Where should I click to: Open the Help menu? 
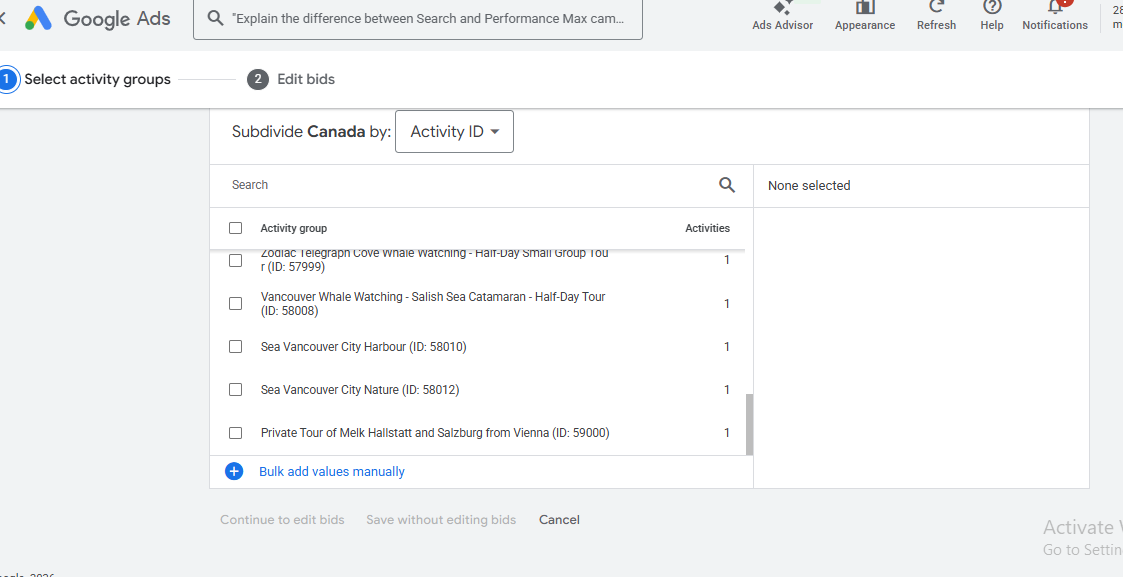pyautogui.click(x=992, y=16)
